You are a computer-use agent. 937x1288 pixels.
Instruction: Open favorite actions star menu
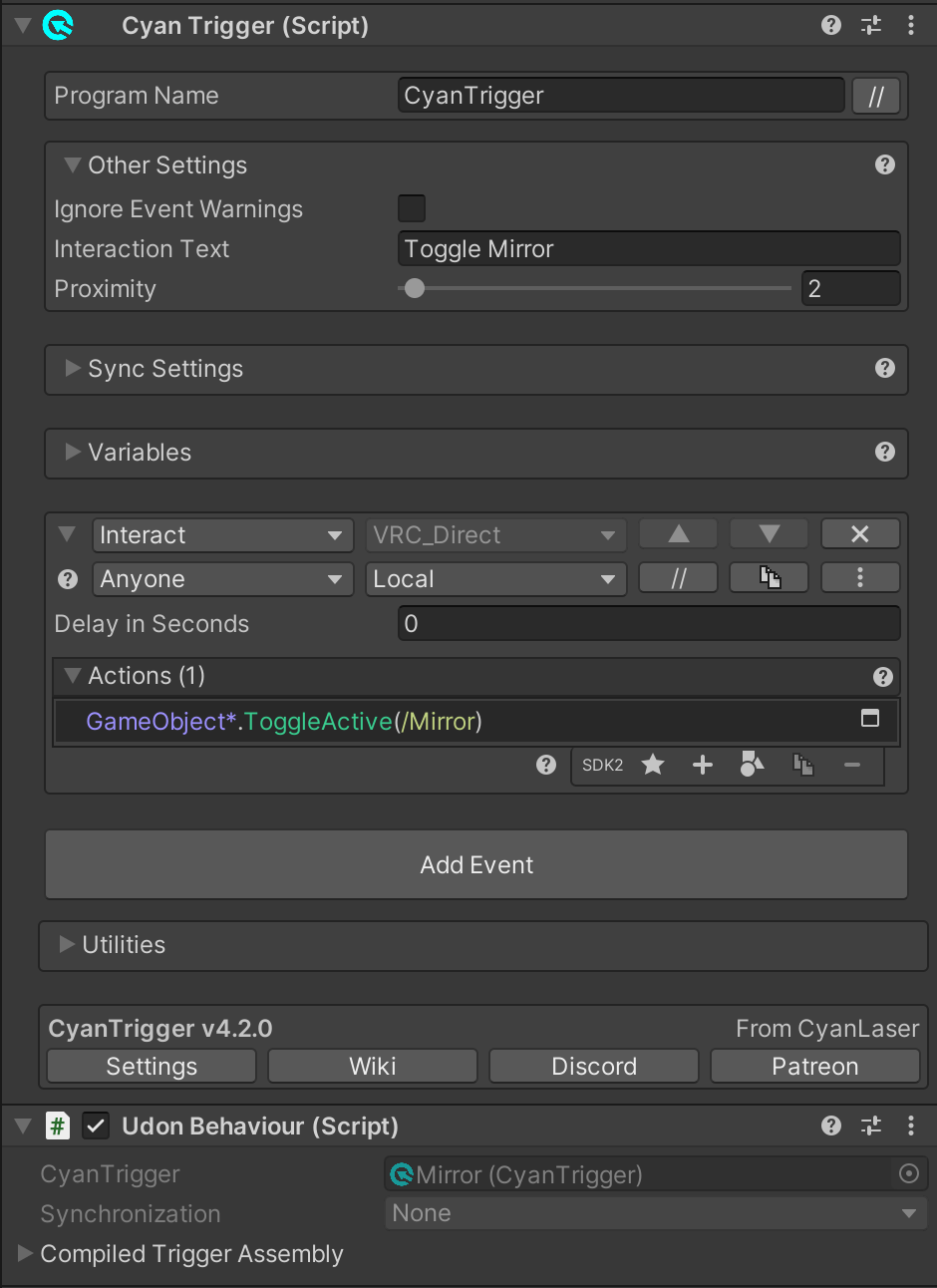tap(653, 765)
